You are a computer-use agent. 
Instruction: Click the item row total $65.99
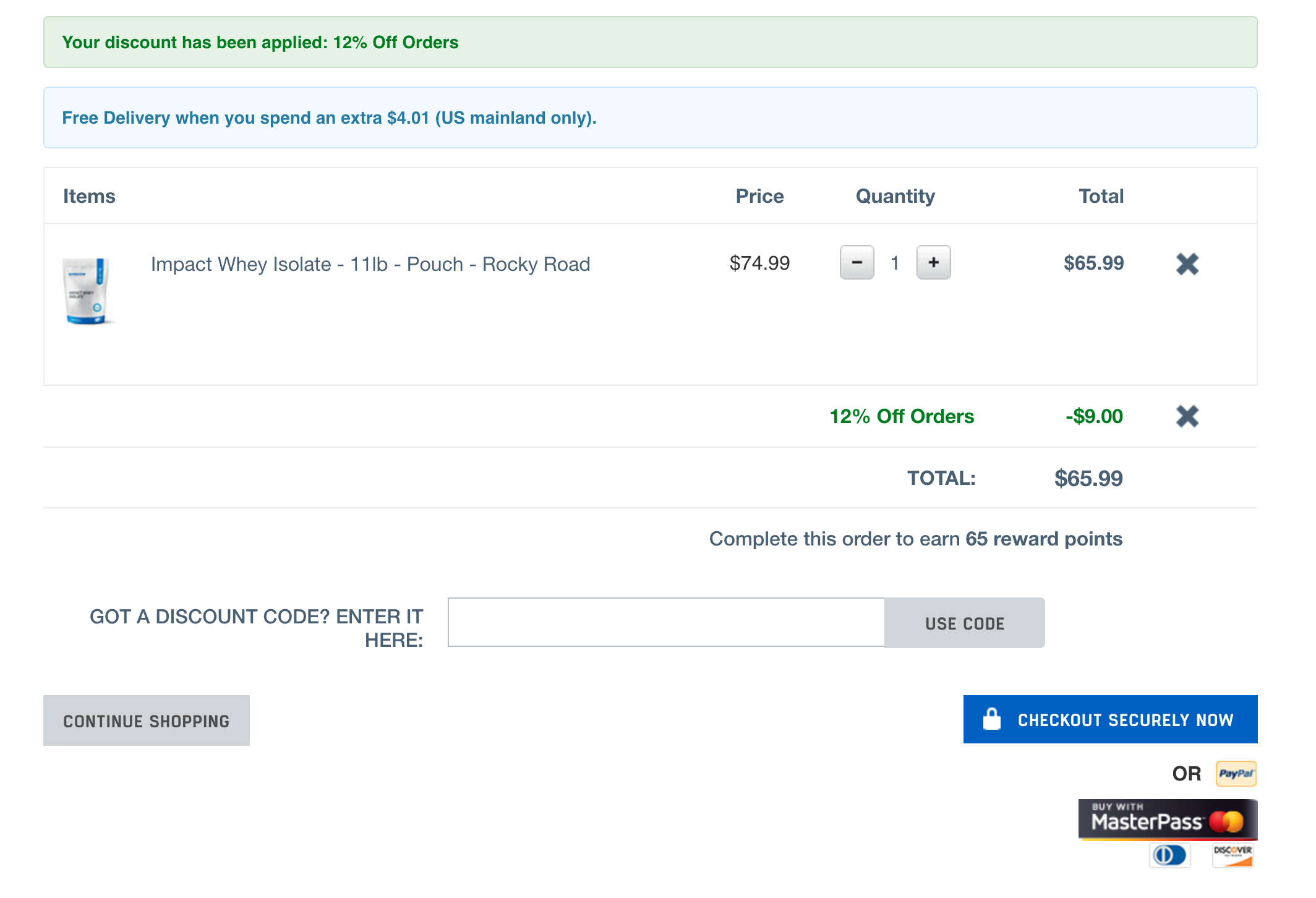[x=1093, y=263]
